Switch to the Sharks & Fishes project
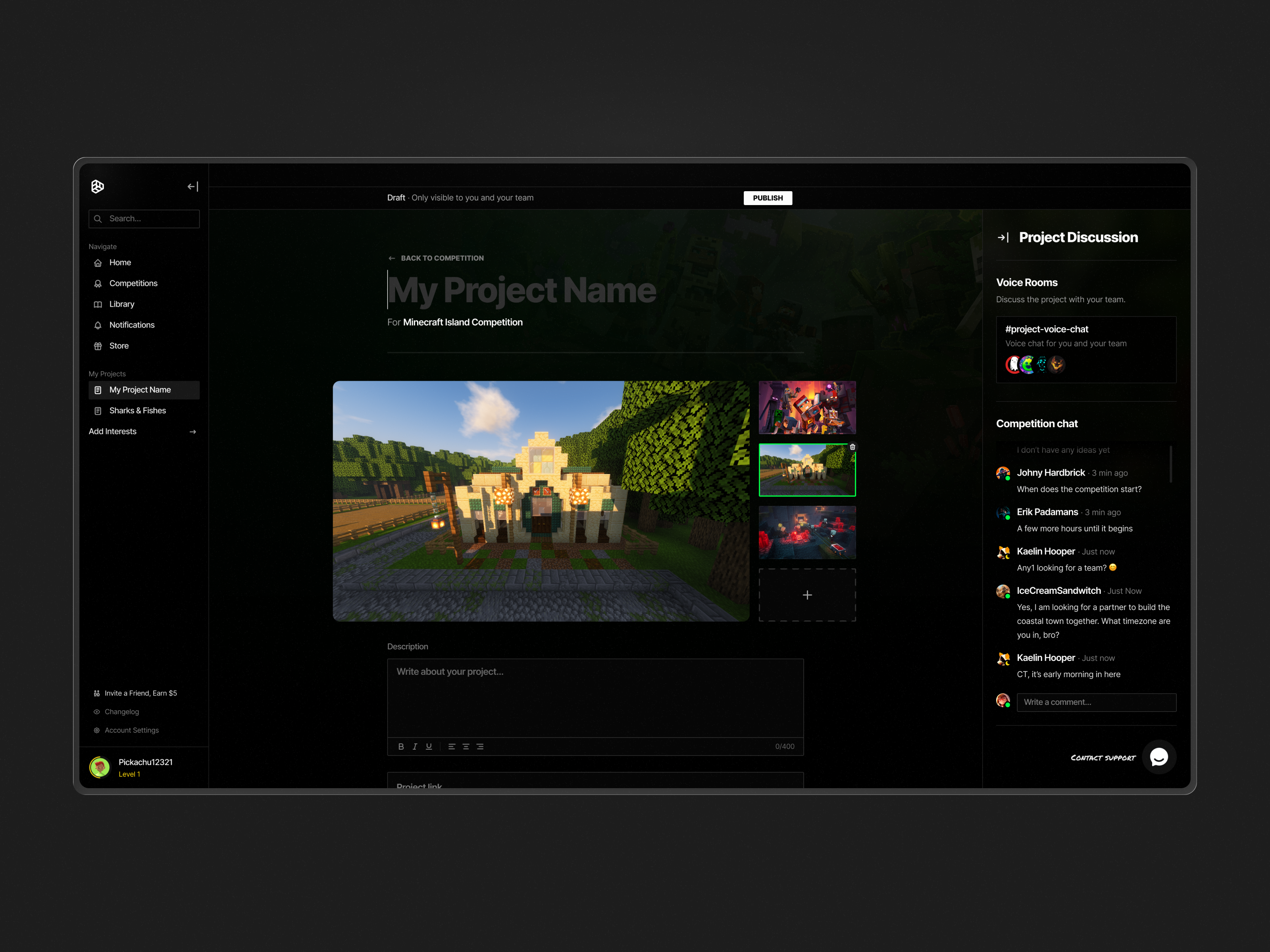 tap(137, 410)
